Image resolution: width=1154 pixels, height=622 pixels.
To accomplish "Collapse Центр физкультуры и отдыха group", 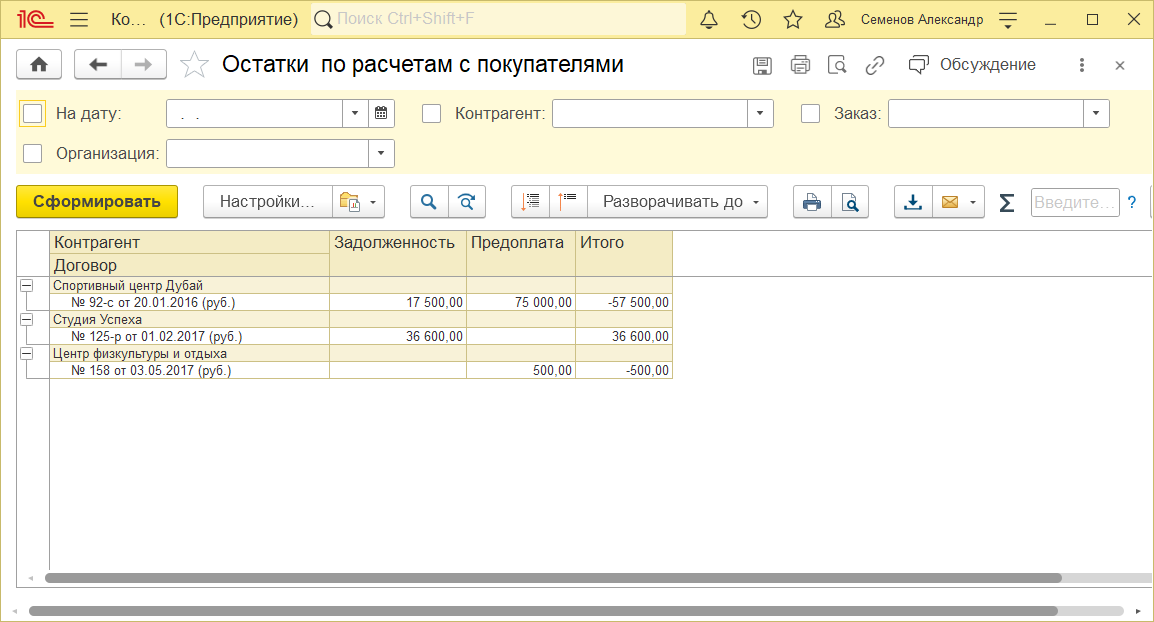I will point(26,353).
